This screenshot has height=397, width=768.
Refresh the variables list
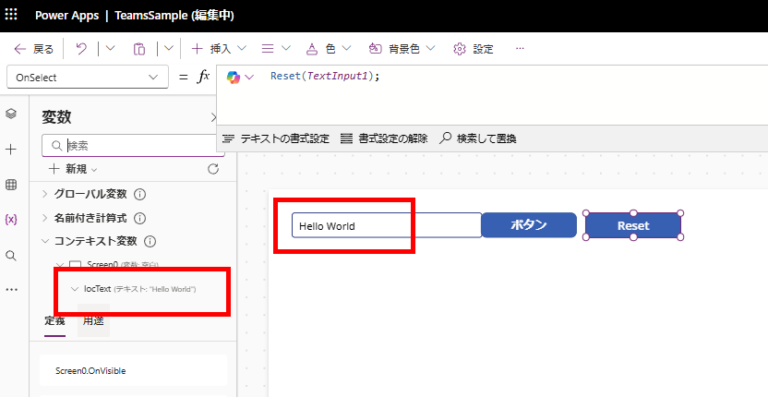(x=213, y=169)
